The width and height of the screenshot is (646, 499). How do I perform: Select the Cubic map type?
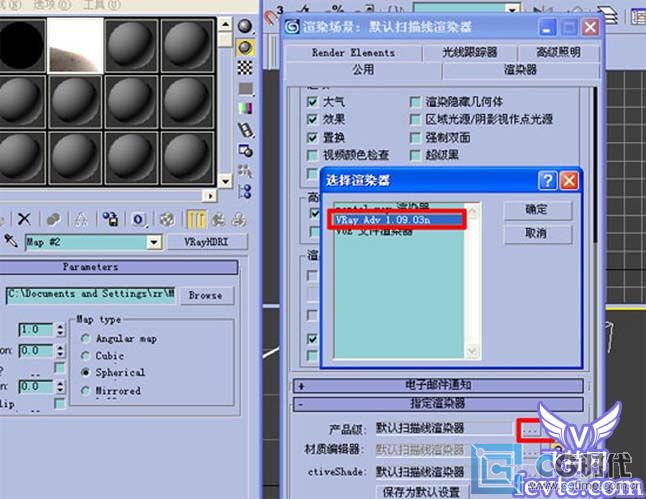click(x=86, y=356)
